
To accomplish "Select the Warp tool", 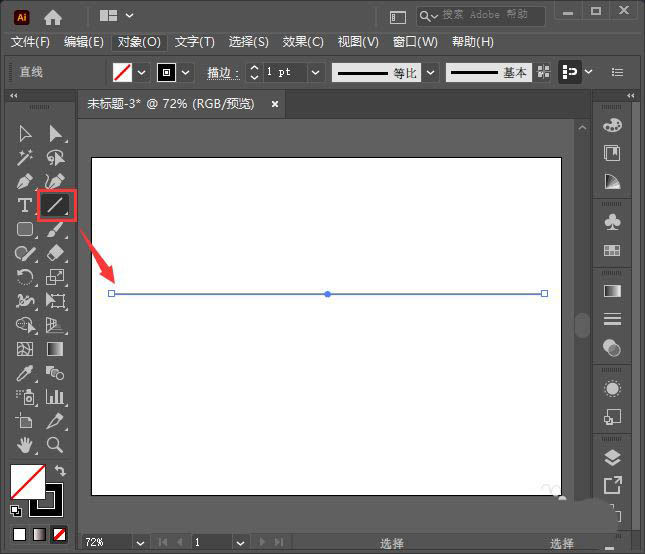I will point(25,301).
